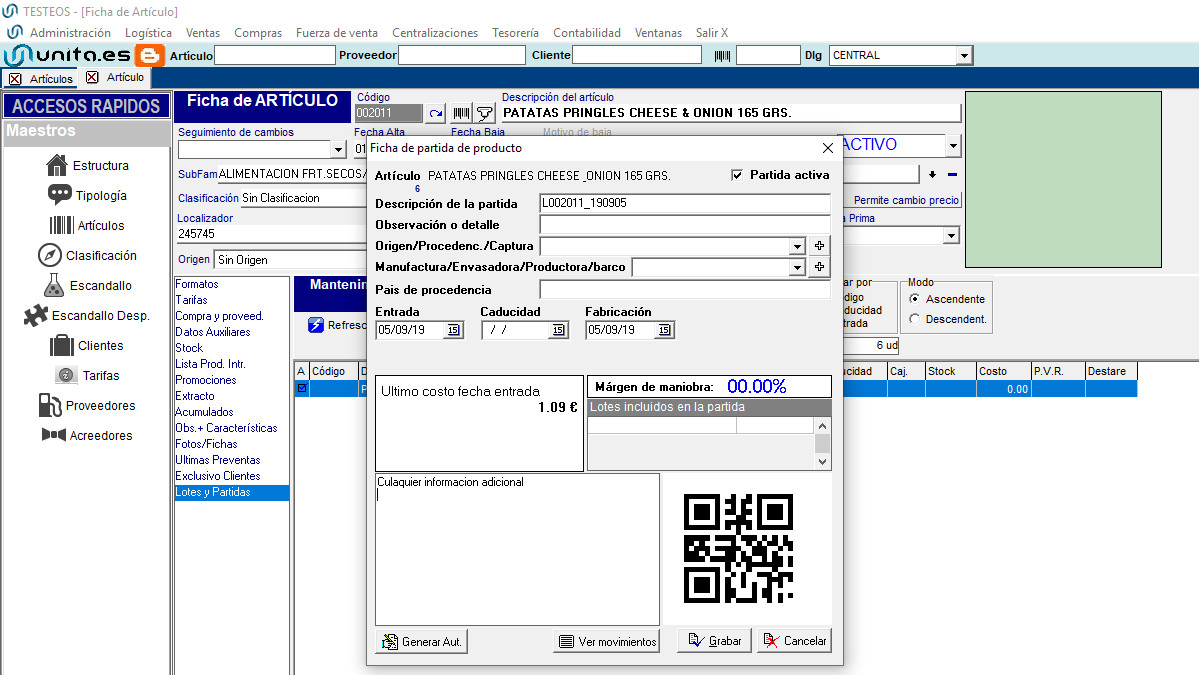Viewport: 1199px width, 675px height.
Task: Open Escandallo flask icon
Action: click(54, 285)
